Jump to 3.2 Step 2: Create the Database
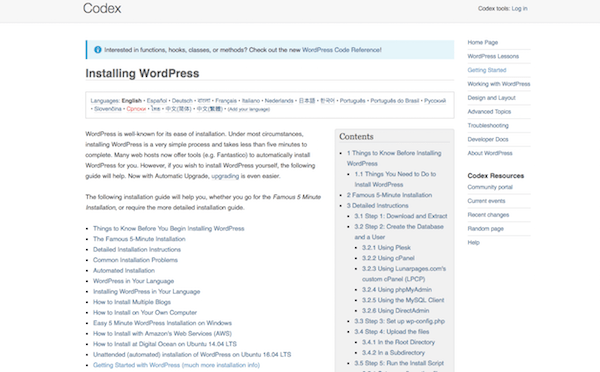Screen dimensions: 600x372 point(399,232)
